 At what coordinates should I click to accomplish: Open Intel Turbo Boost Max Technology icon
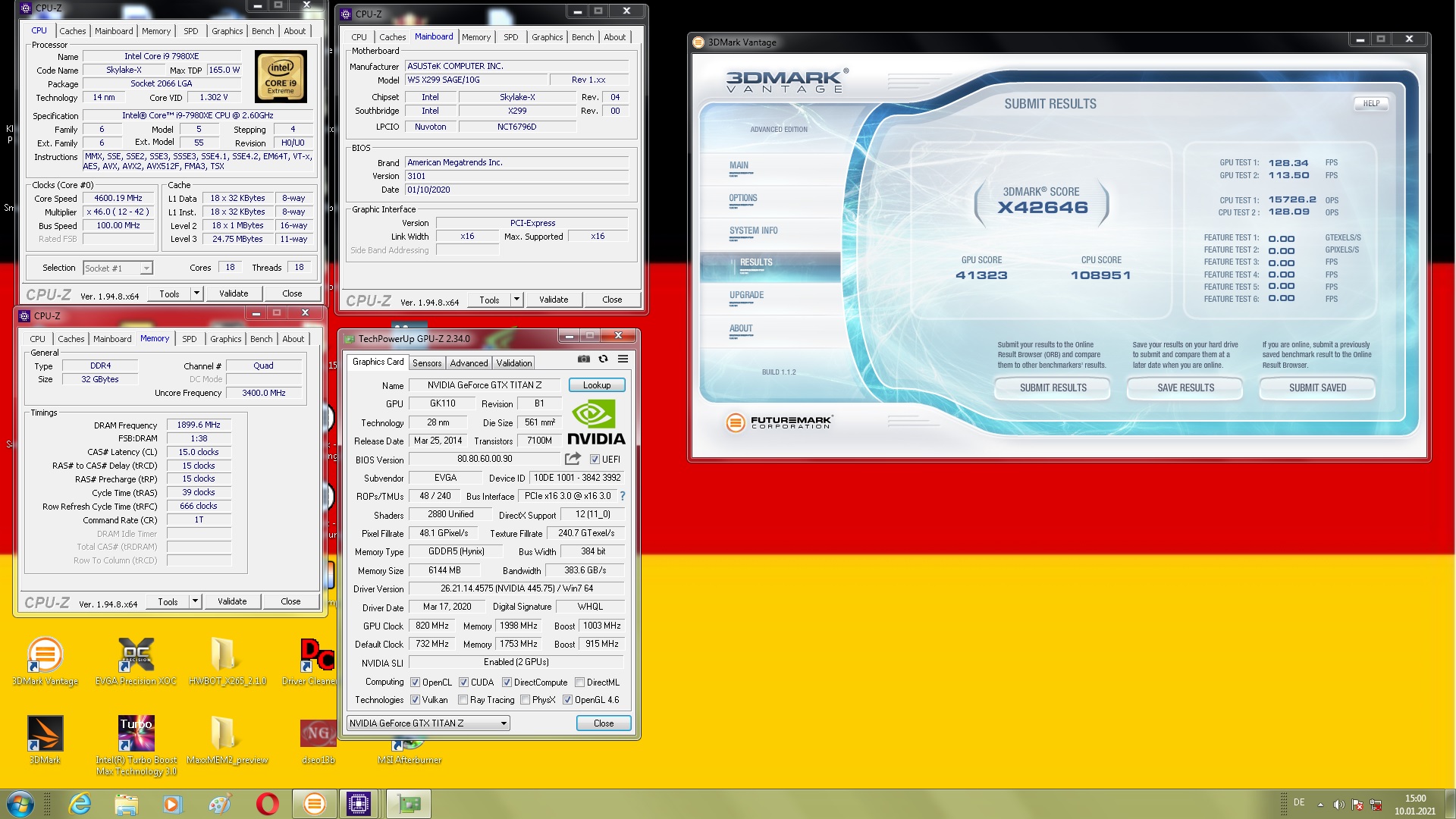click(136, 745)
